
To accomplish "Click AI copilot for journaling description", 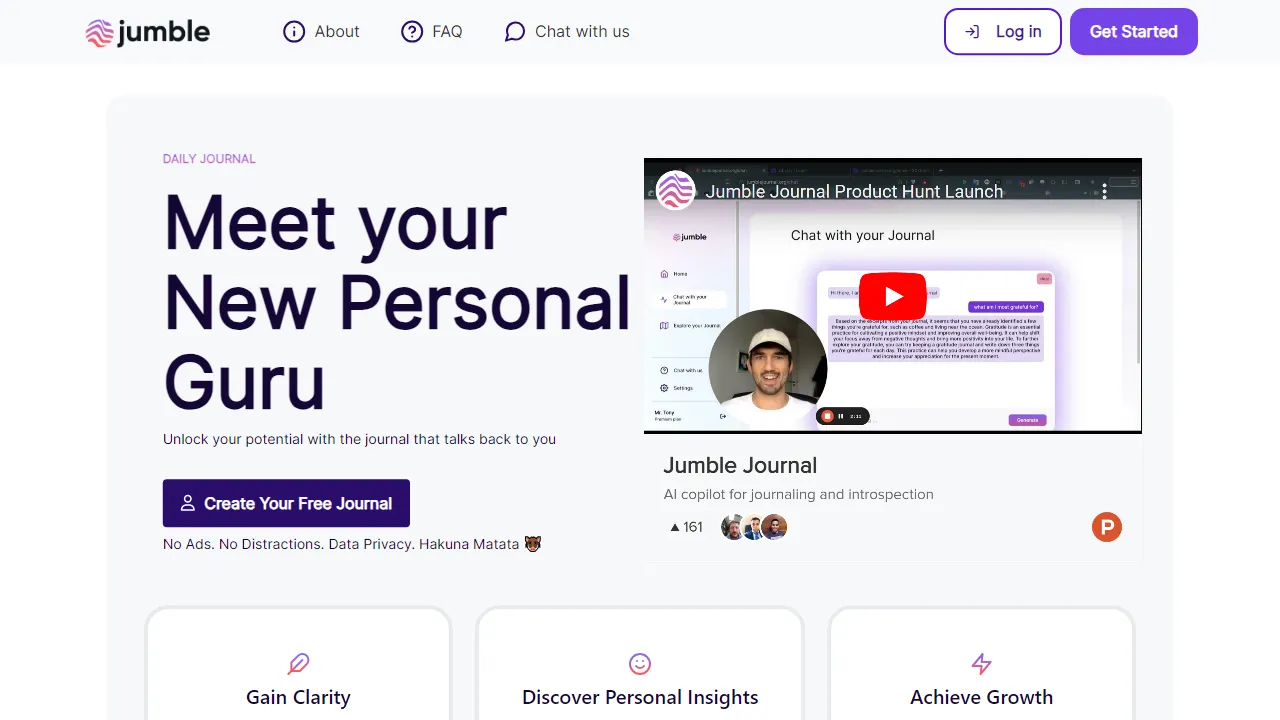I will [x=799, y=494].
